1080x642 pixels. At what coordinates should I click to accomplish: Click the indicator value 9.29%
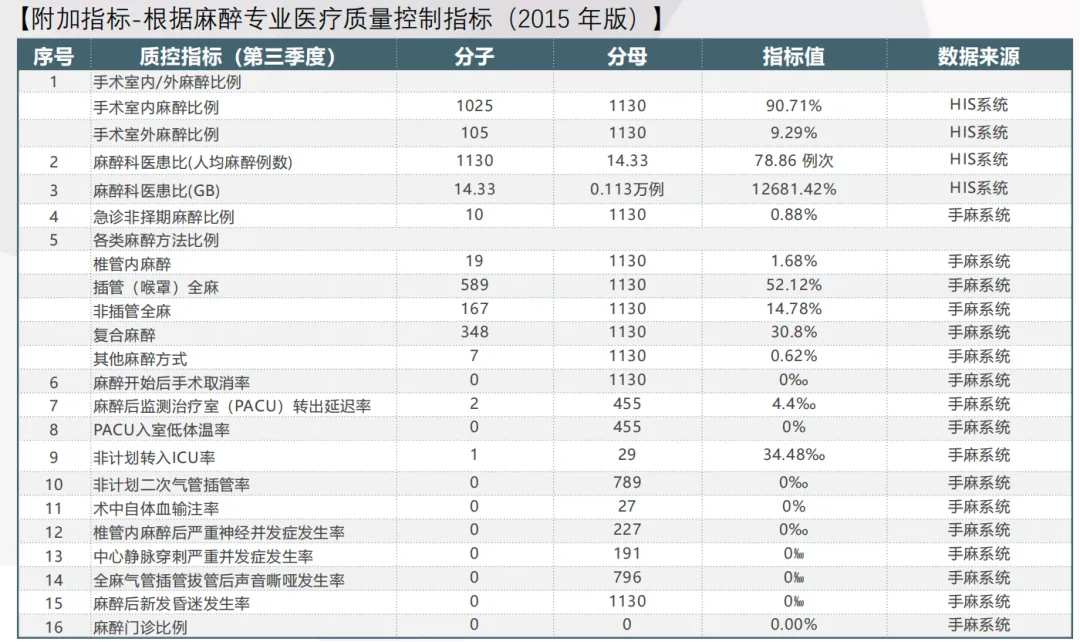793,132
